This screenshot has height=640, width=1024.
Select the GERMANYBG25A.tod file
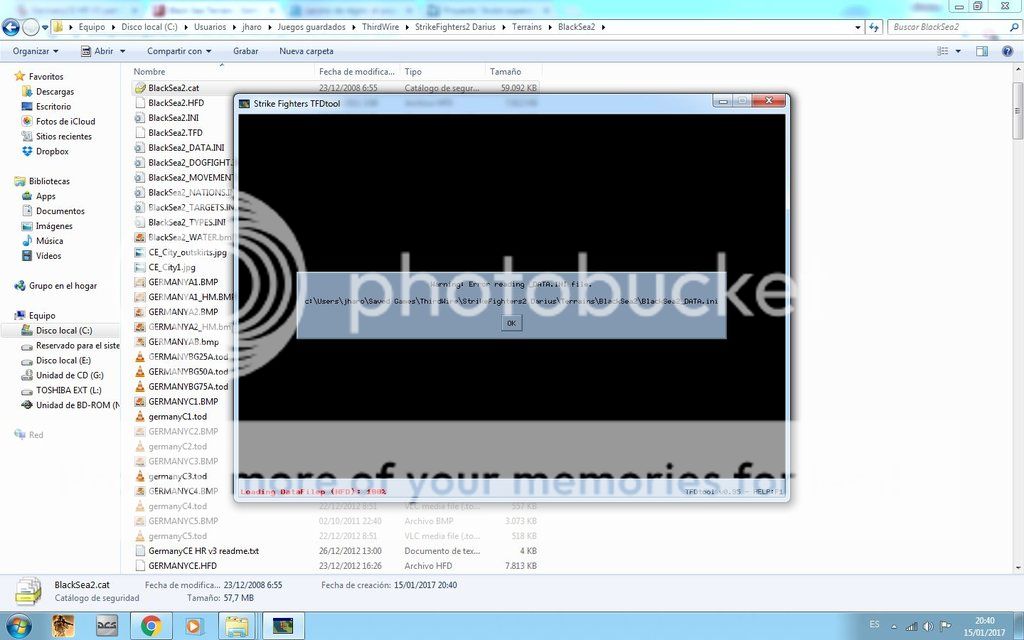tap(188, 357)
